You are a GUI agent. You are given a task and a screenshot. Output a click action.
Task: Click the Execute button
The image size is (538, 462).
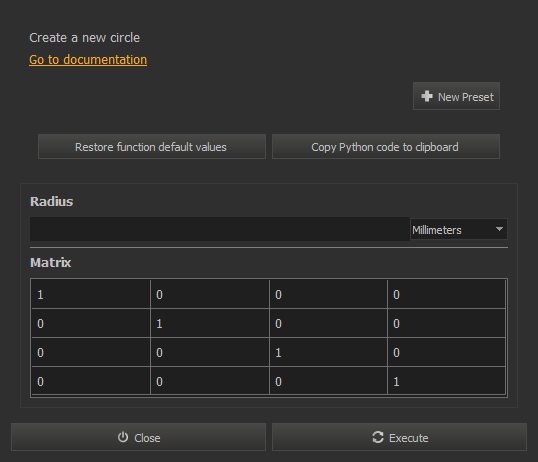pos(399,437)
